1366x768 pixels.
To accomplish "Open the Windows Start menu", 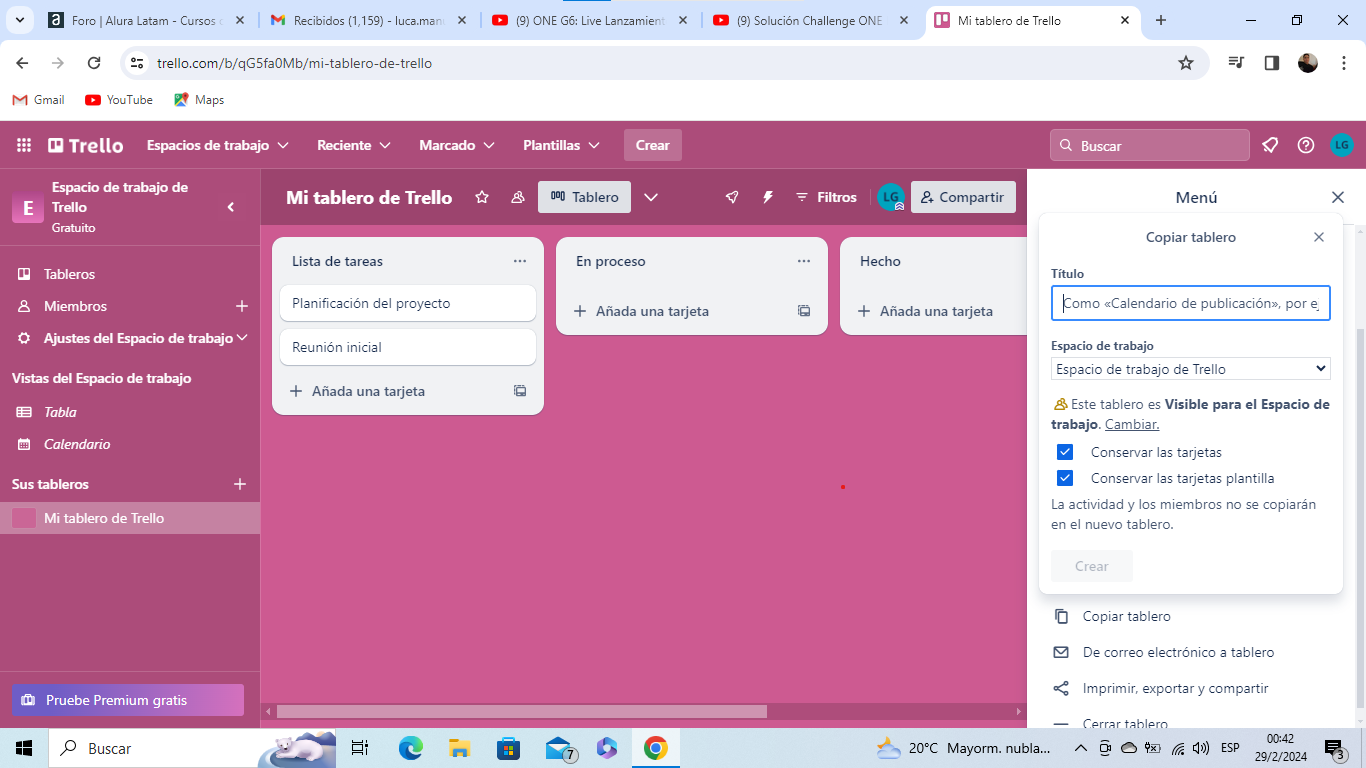I will 24,748.
